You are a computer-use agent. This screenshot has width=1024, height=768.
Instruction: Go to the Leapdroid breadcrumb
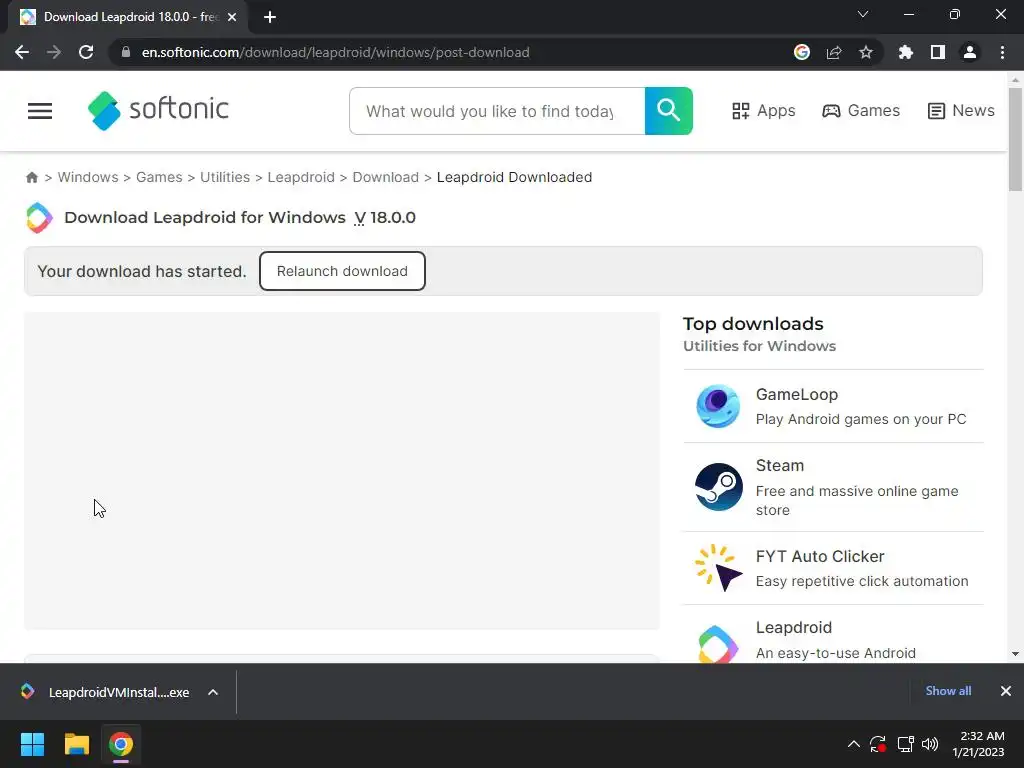pos(301,177)
